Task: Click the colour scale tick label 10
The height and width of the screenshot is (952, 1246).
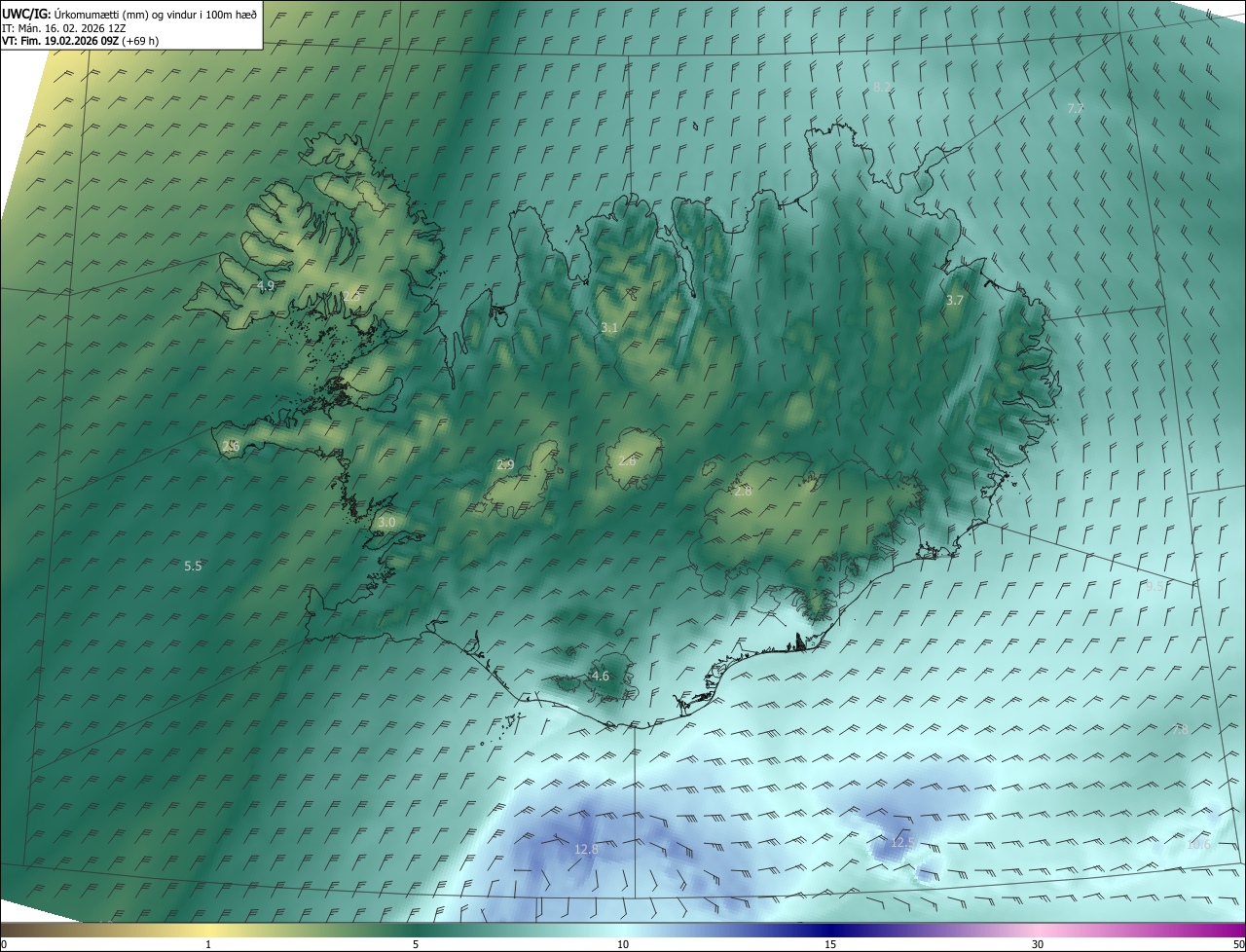Action: [x=623, y=944]
